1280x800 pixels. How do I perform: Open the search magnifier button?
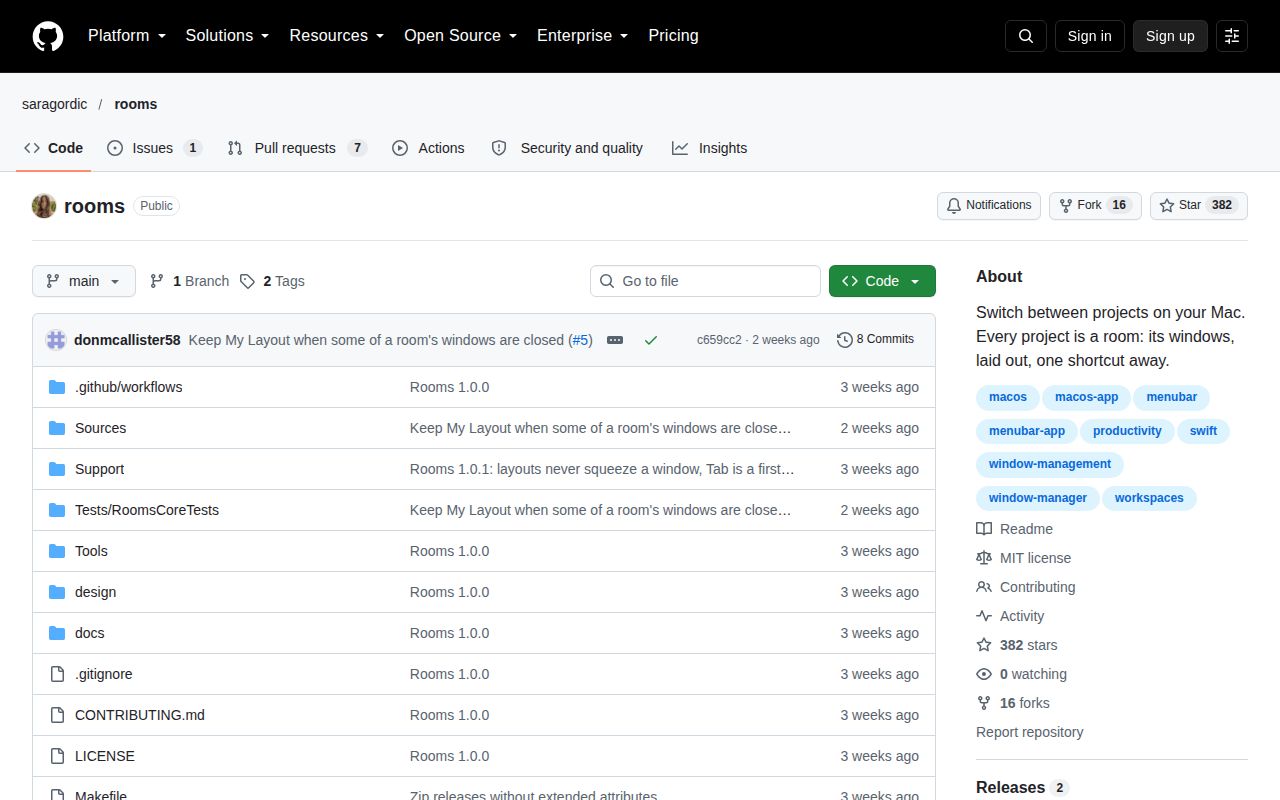(x=1026, y=36)
